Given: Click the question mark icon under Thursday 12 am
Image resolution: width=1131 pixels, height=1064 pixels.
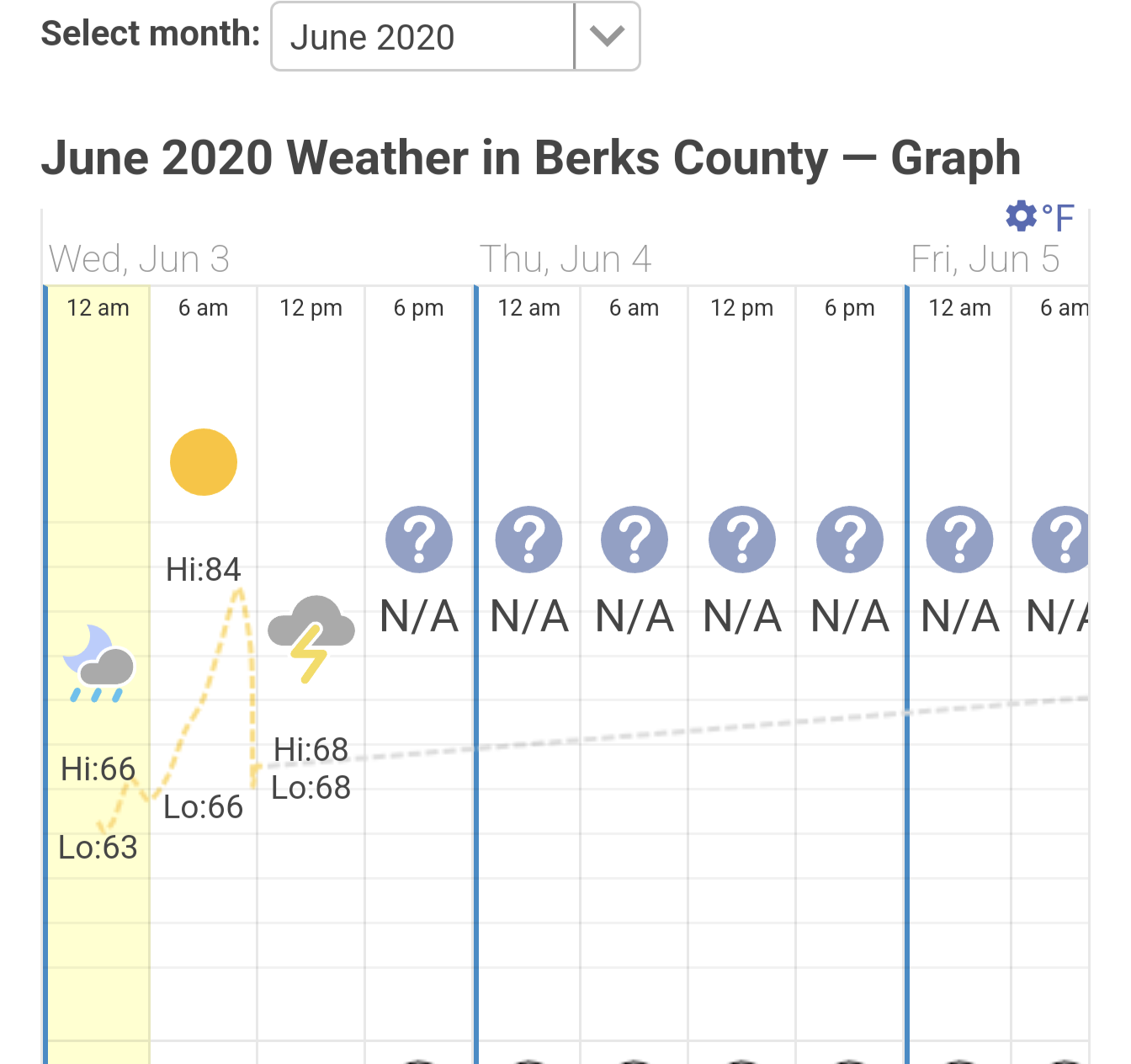Looking at the screenshot, I should (x=528, y=540).
